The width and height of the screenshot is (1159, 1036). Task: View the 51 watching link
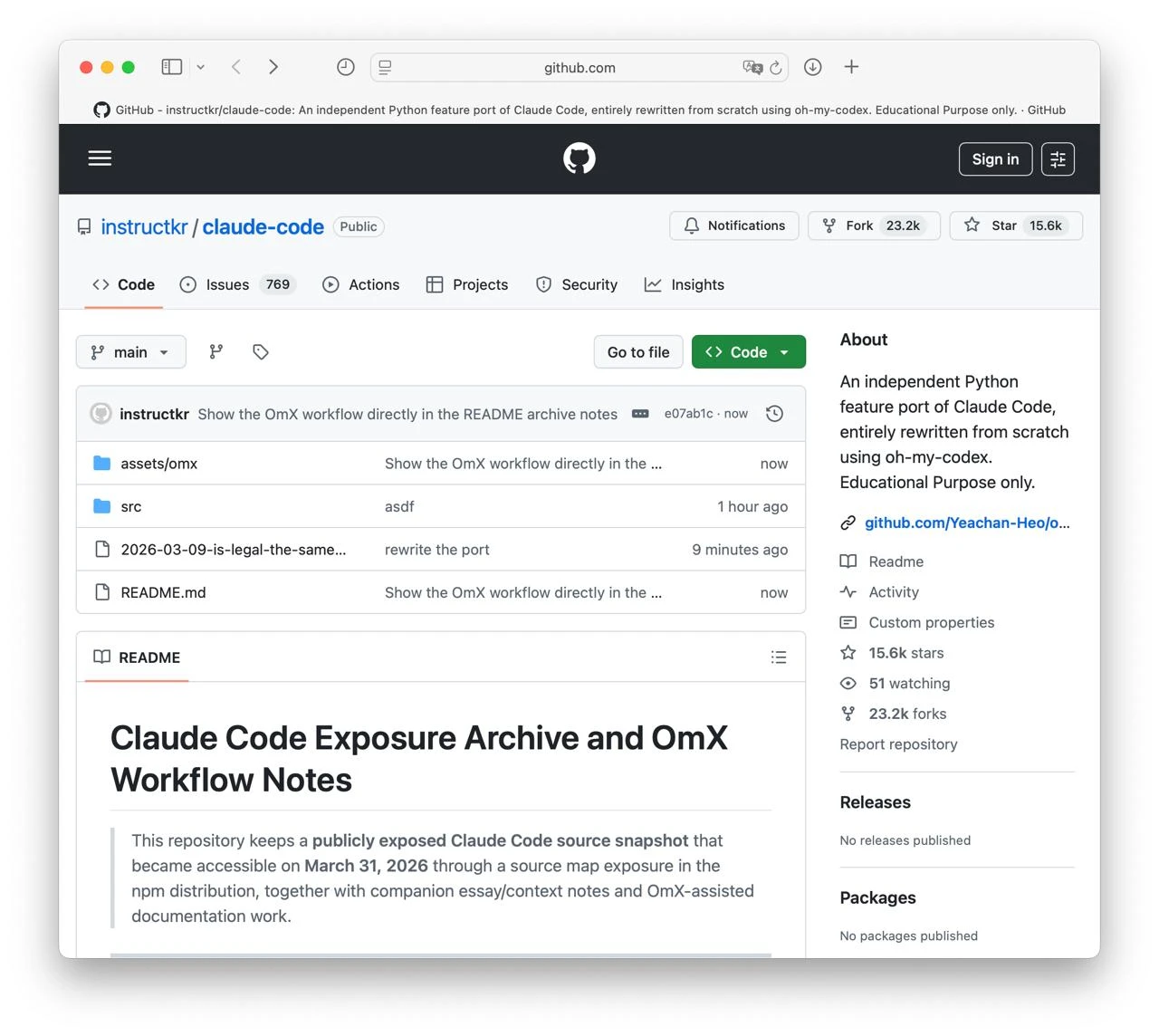tap(896, 684)
